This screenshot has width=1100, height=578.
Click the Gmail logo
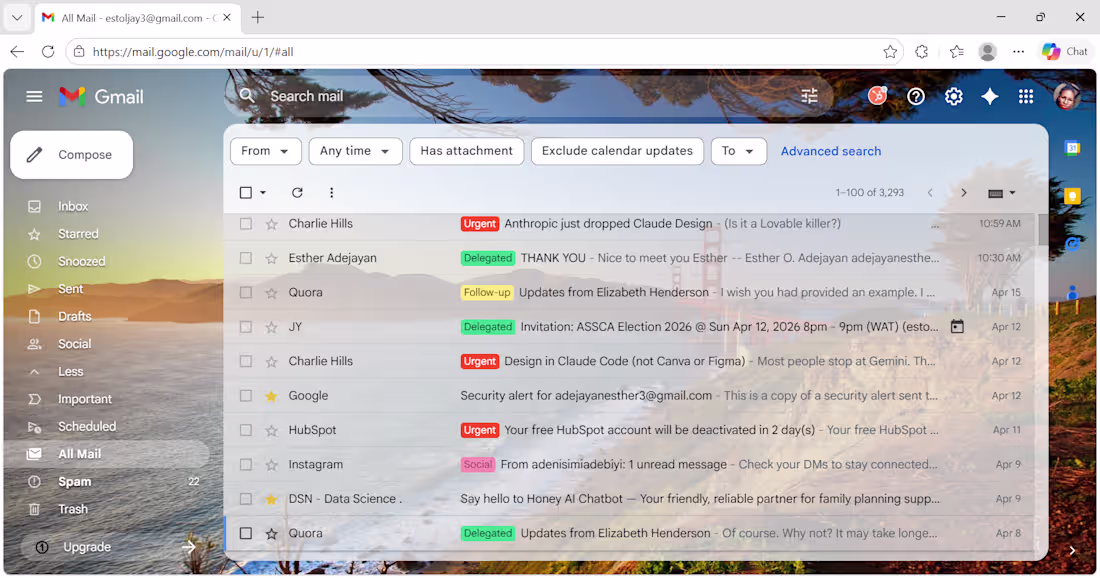[x=102, y=97]
